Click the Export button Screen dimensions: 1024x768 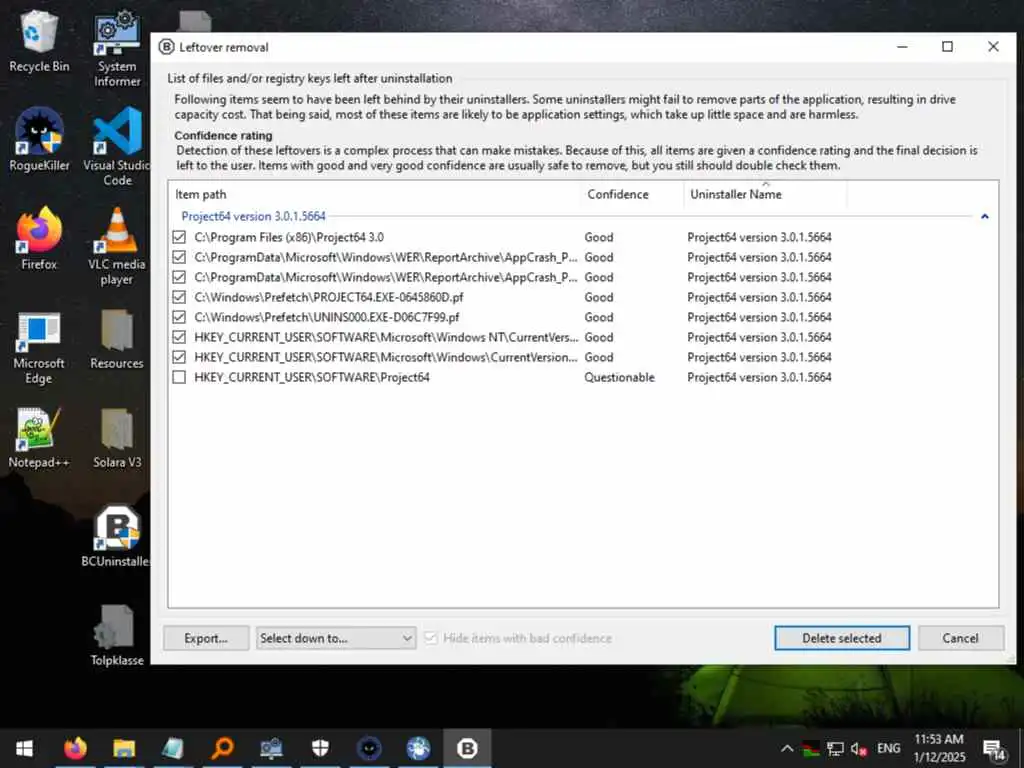[206, 638]
